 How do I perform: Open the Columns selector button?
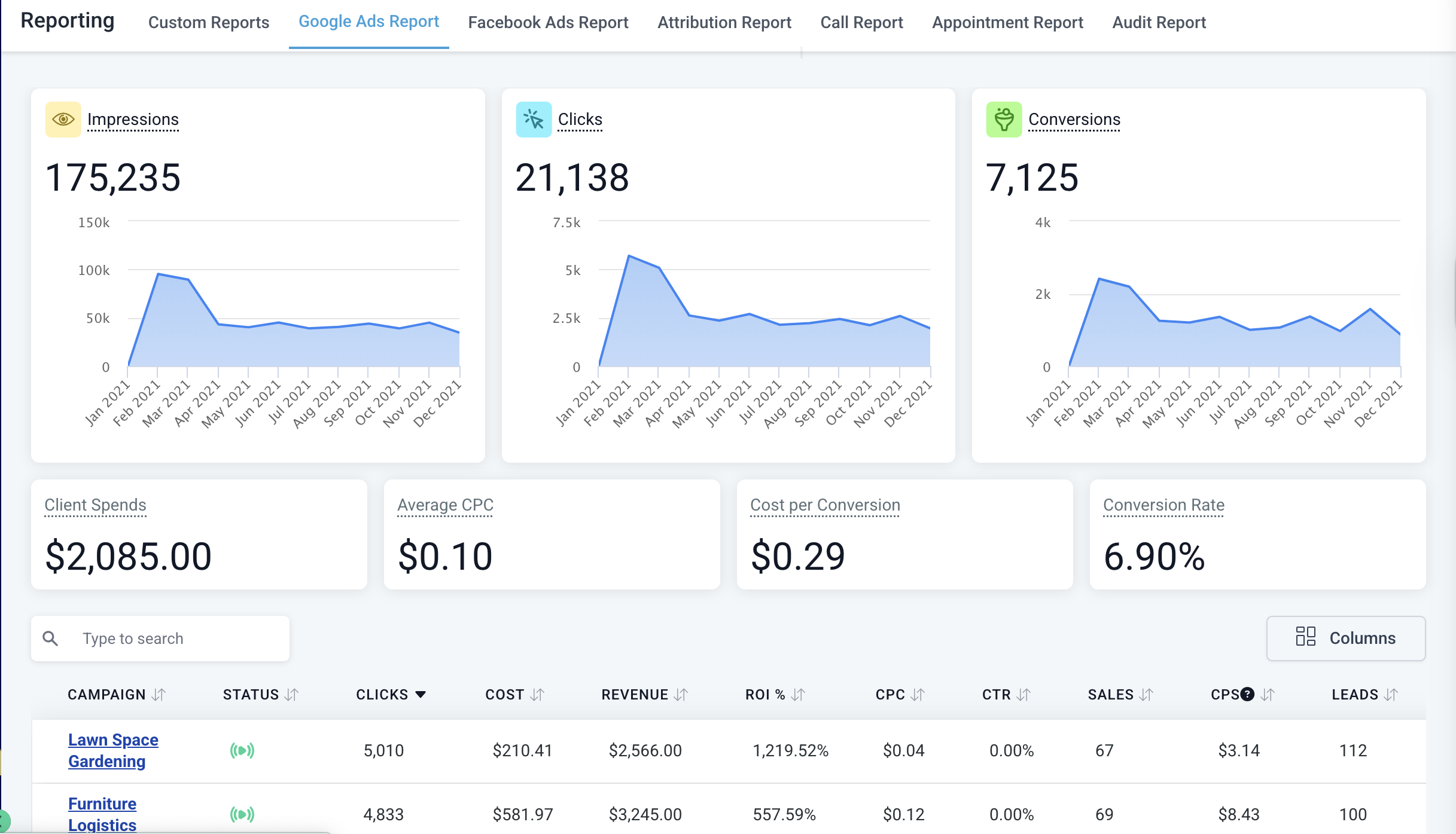(x=1345, y=638)
